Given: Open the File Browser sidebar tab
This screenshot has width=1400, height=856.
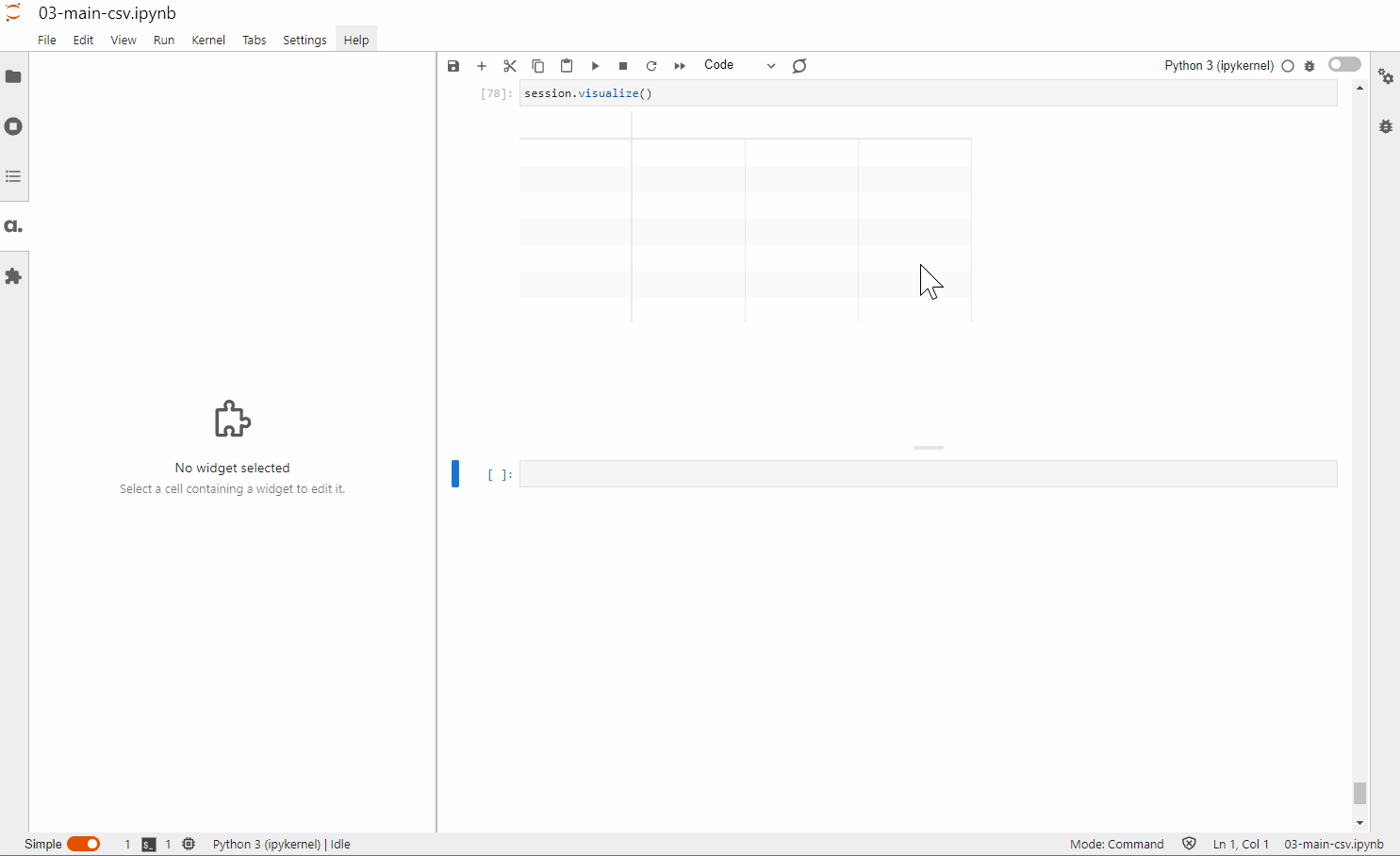Looking at the screenshot, I should (13, 76).
